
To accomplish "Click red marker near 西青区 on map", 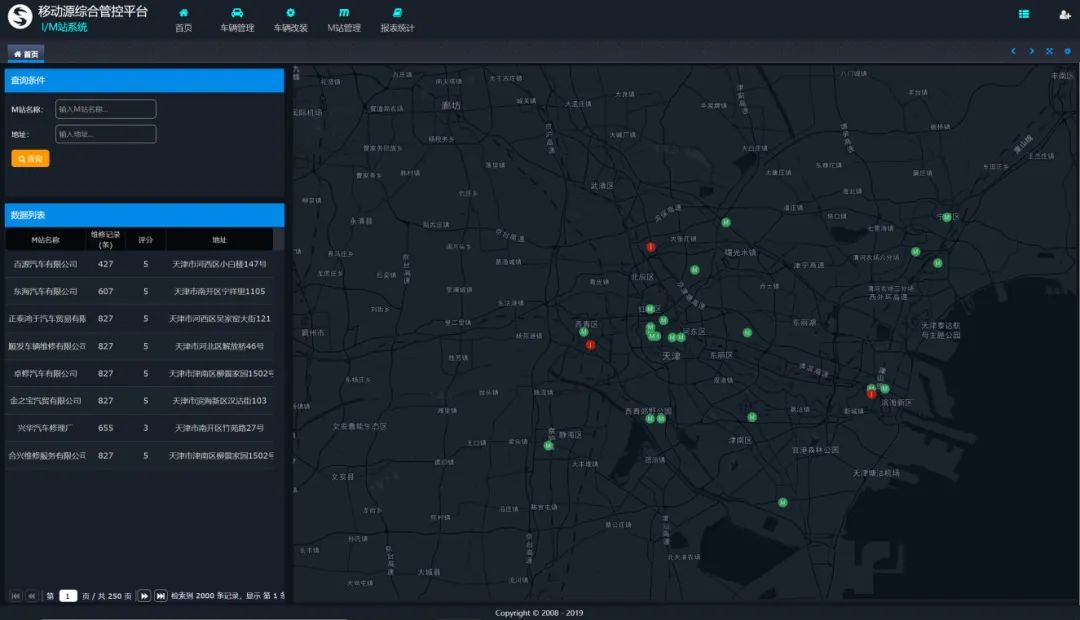I will point(590,345).
